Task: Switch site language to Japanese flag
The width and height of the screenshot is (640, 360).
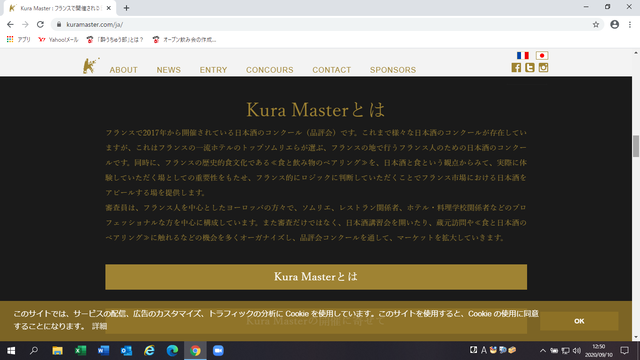Action: (542, 56)
